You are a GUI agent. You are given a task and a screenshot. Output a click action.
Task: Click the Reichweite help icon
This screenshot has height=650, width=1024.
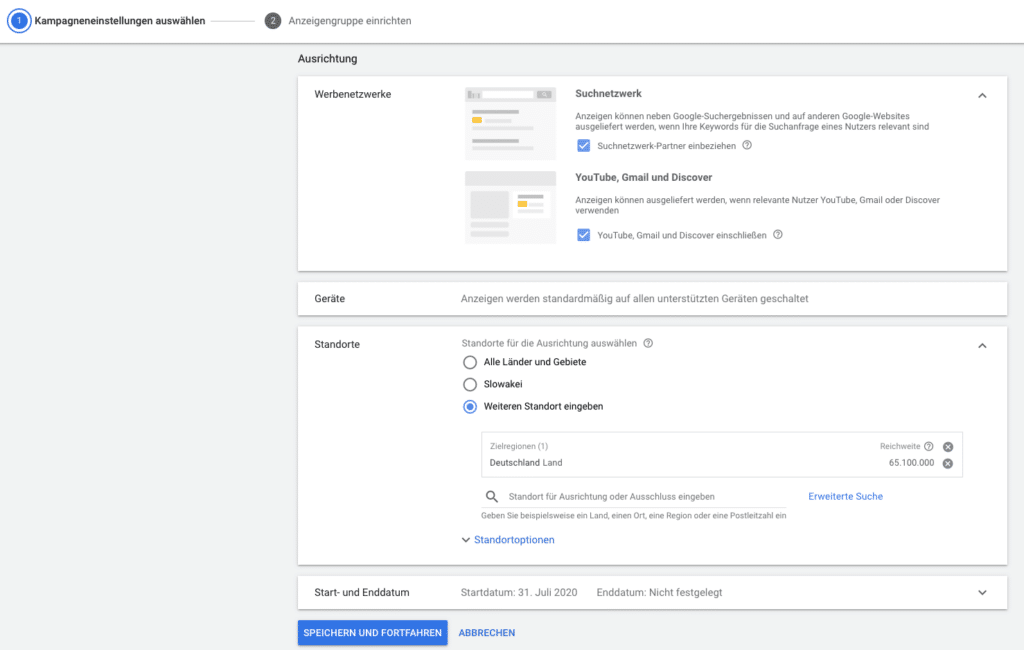coord(929,446)
